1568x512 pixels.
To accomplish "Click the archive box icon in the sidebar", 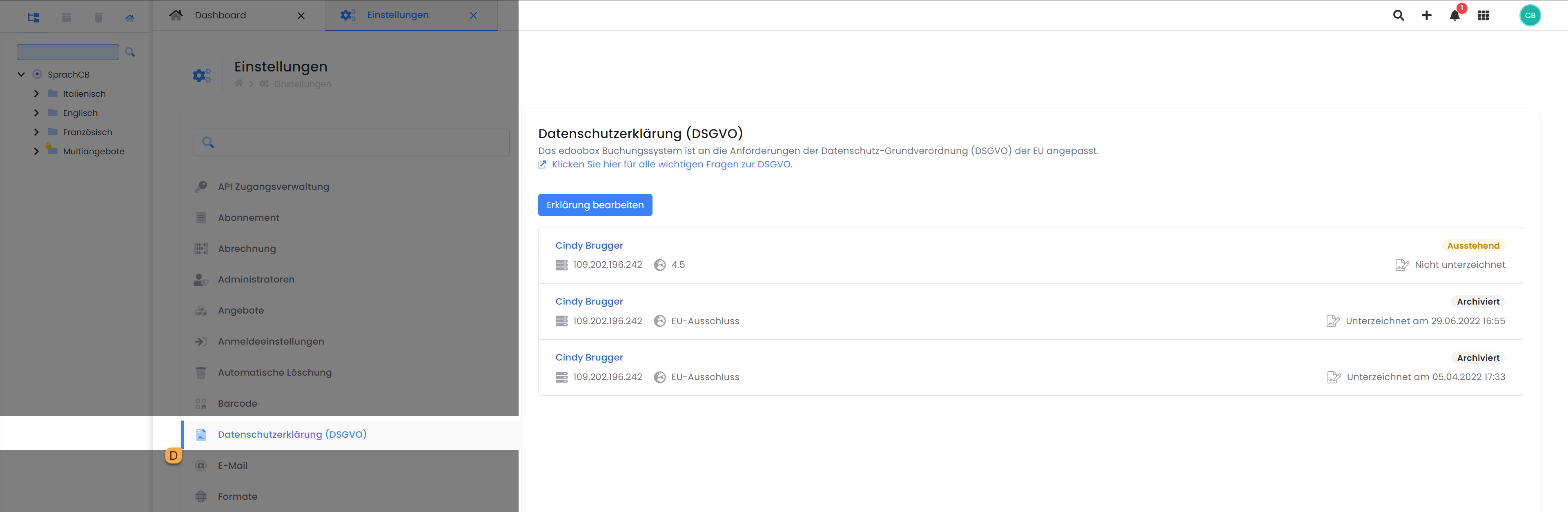I will tap(66, 18).
